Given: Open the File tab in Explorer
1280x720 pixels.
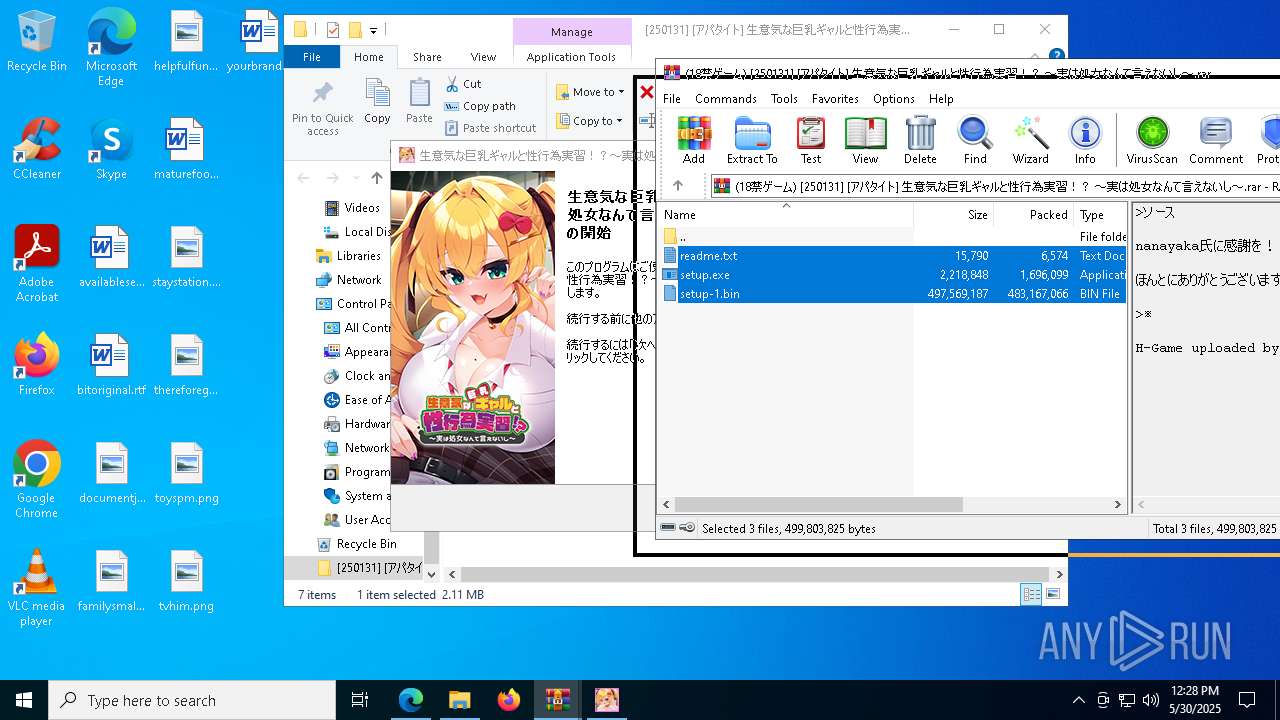Looking at the screenshot, I should [x=312, y=57].
